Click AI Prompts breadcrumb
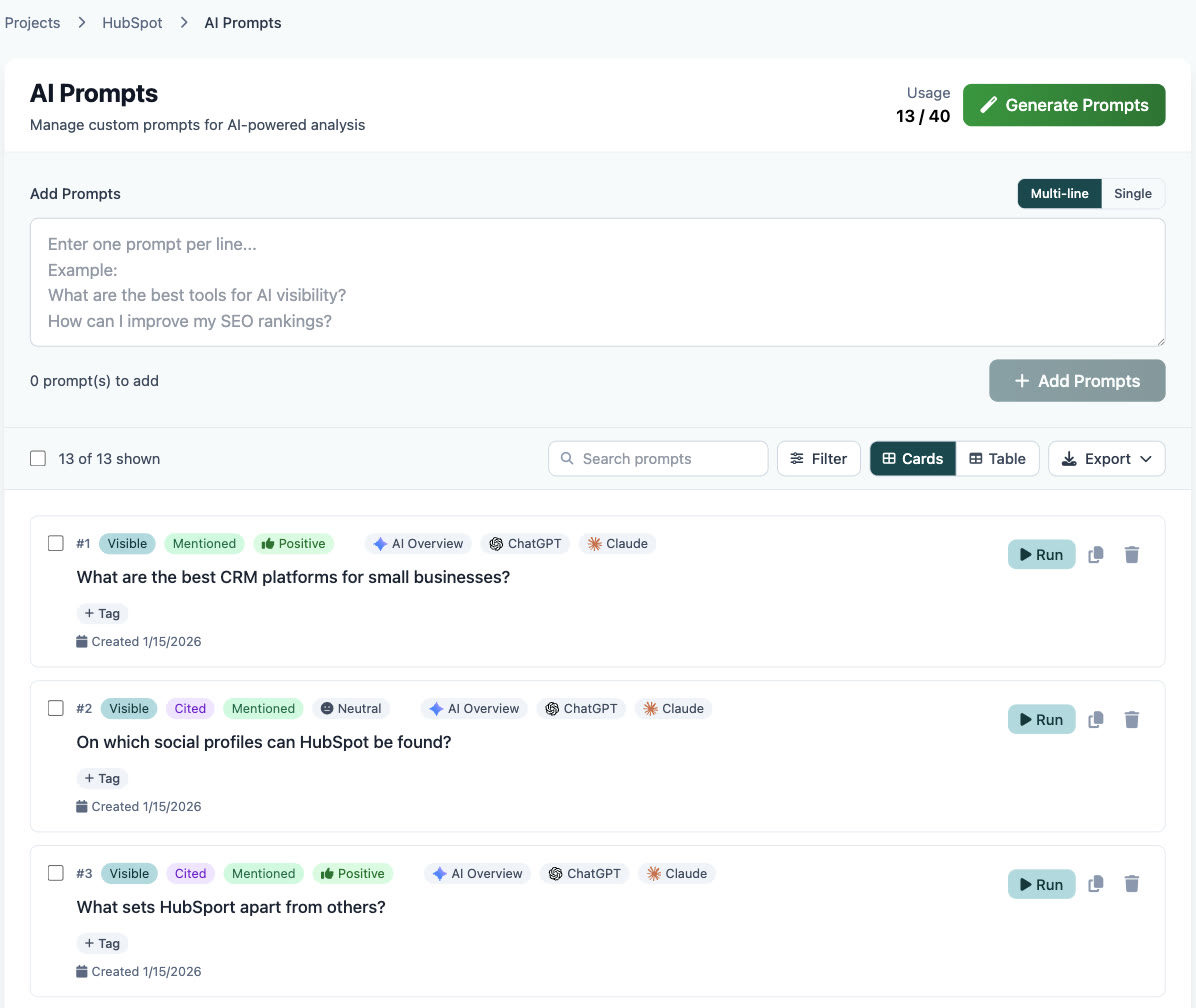This screenshot has height=1008, width=1196. (x=243, y=23)
